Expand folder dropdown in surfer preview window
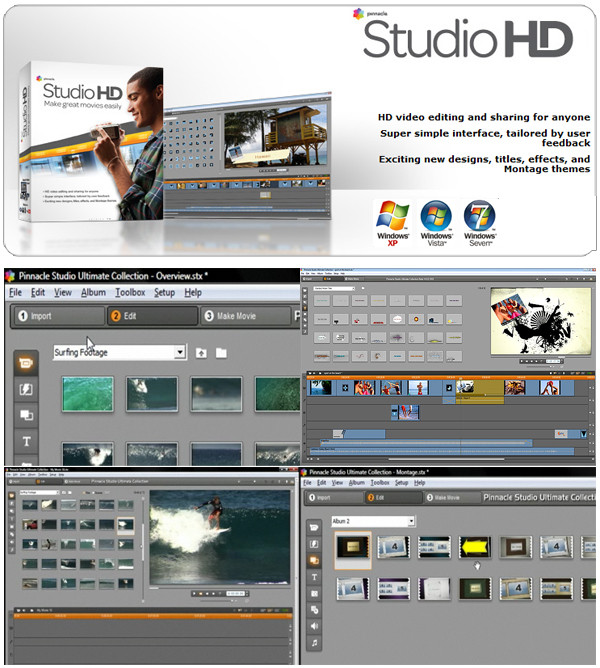The height and width of the screenshot is (668, 600). tap(57, 492)
